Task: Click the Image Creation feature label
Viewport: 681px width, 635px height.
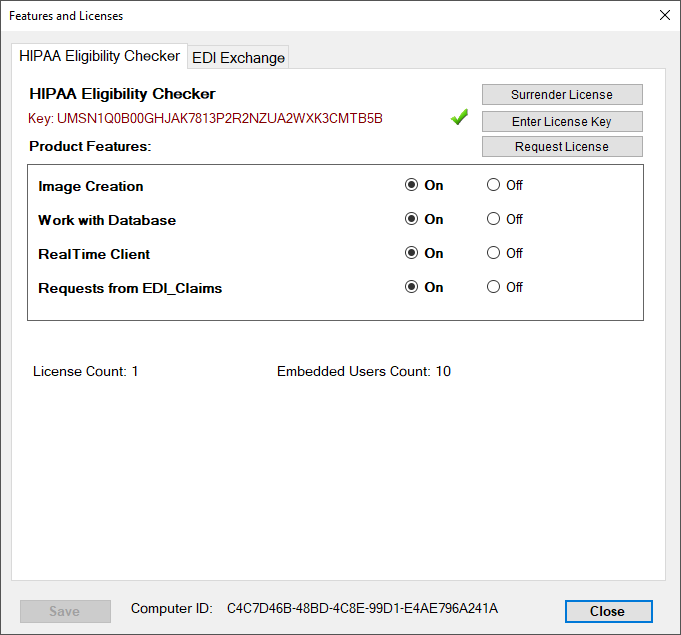Action: point(91,186)
